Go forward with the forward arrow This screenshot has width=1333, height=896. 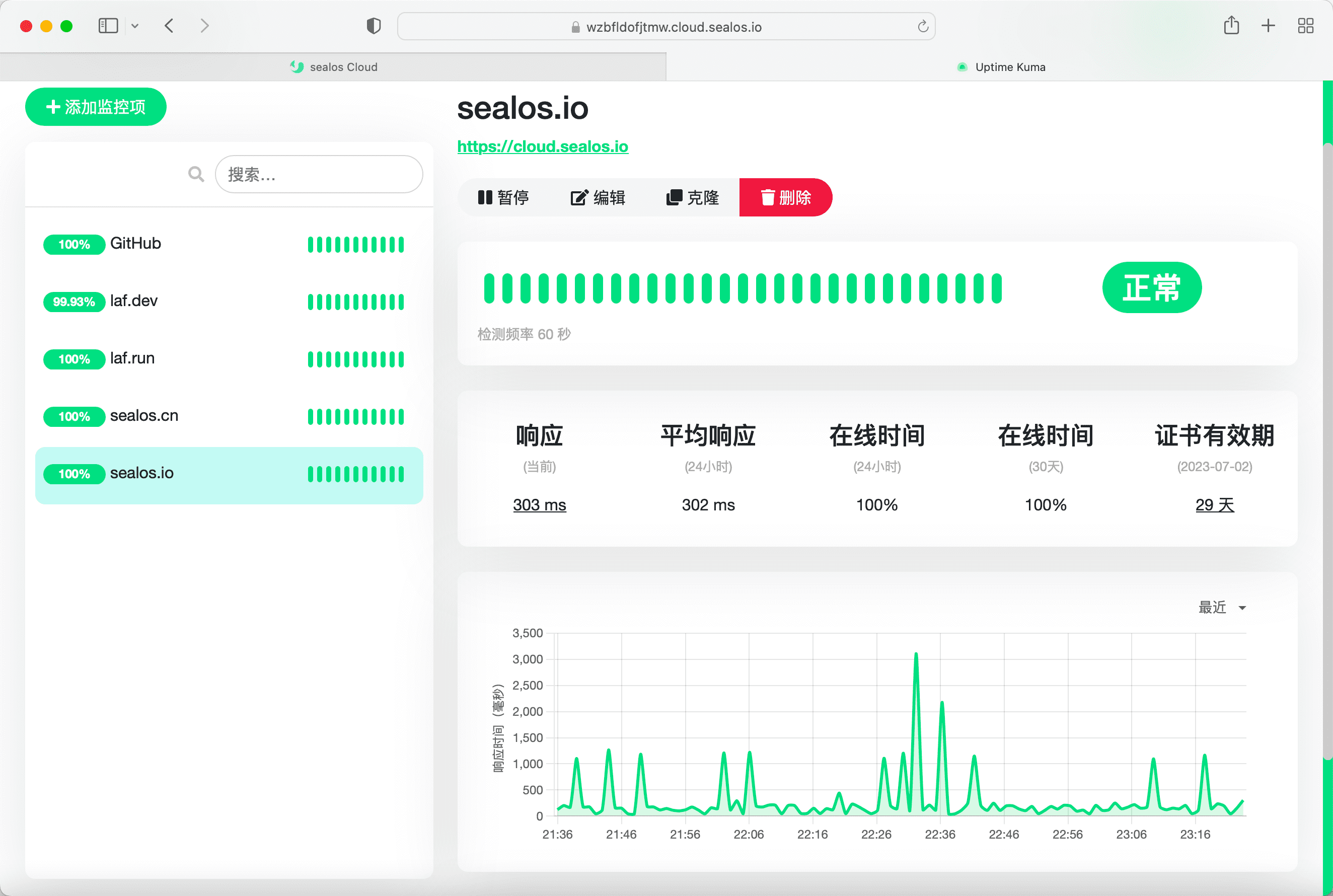point(204,26)
